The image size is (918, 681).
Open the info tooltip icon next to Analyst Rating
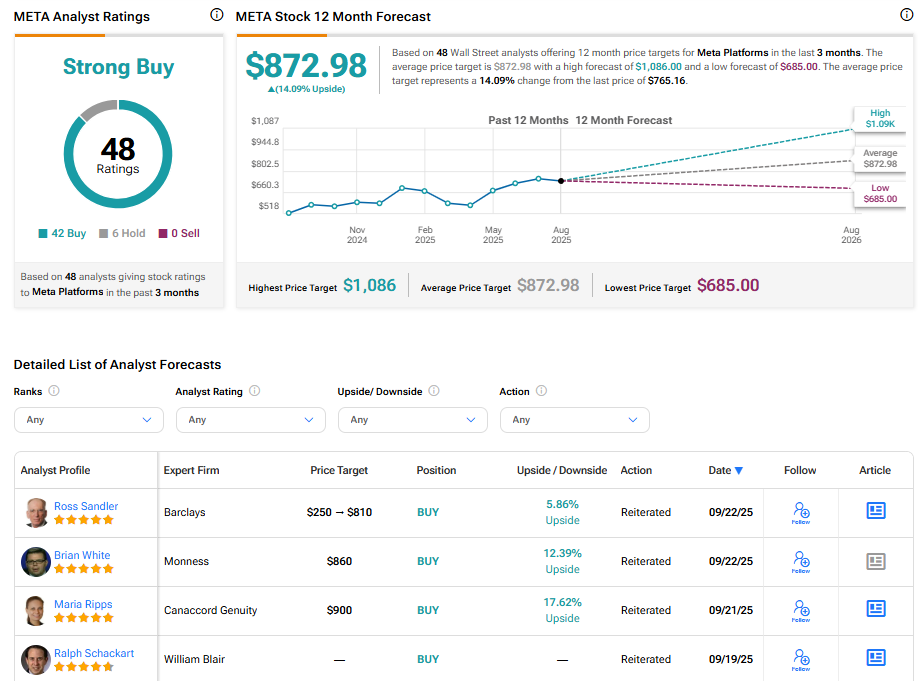pos(255,391)
